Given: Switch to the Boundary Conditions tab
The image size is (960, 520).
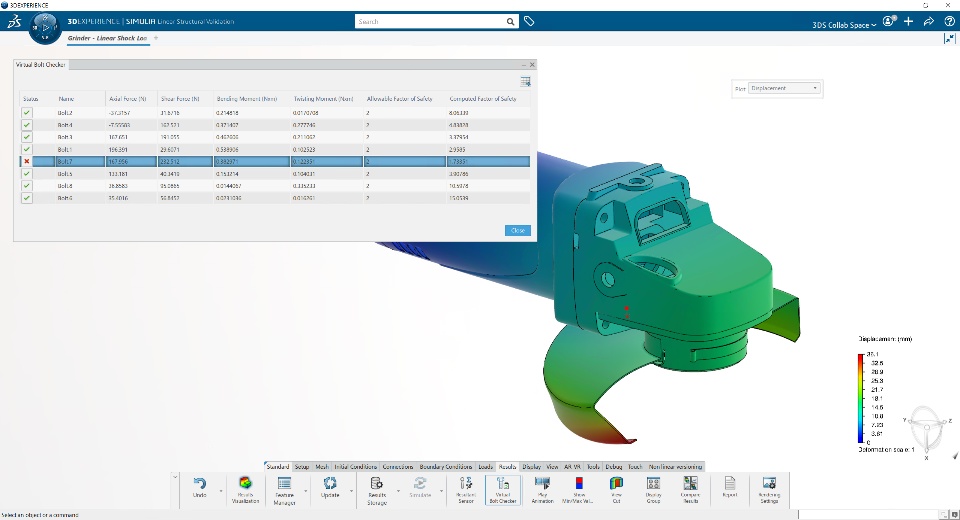Looking at the screenshot, I should 446,467.
